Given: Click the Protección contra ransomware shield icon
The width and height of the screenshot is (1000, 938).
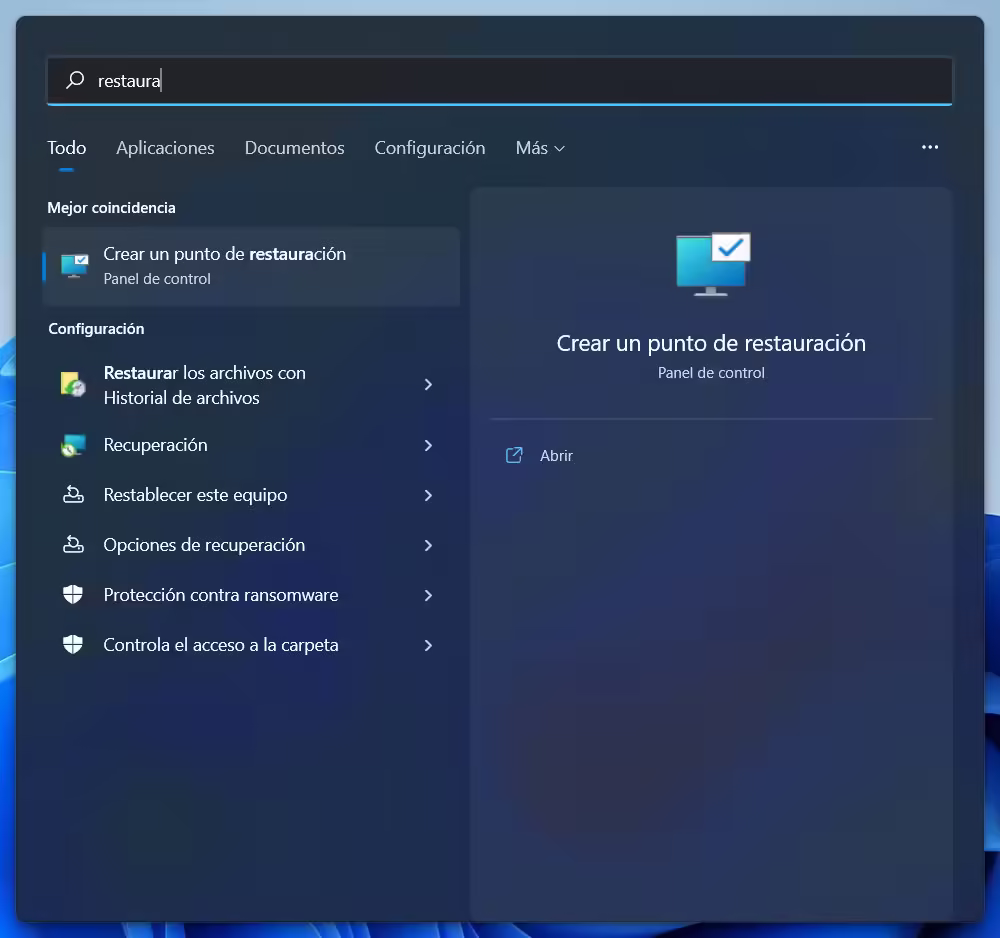Looking at the screenshot, I should point(73,594).
